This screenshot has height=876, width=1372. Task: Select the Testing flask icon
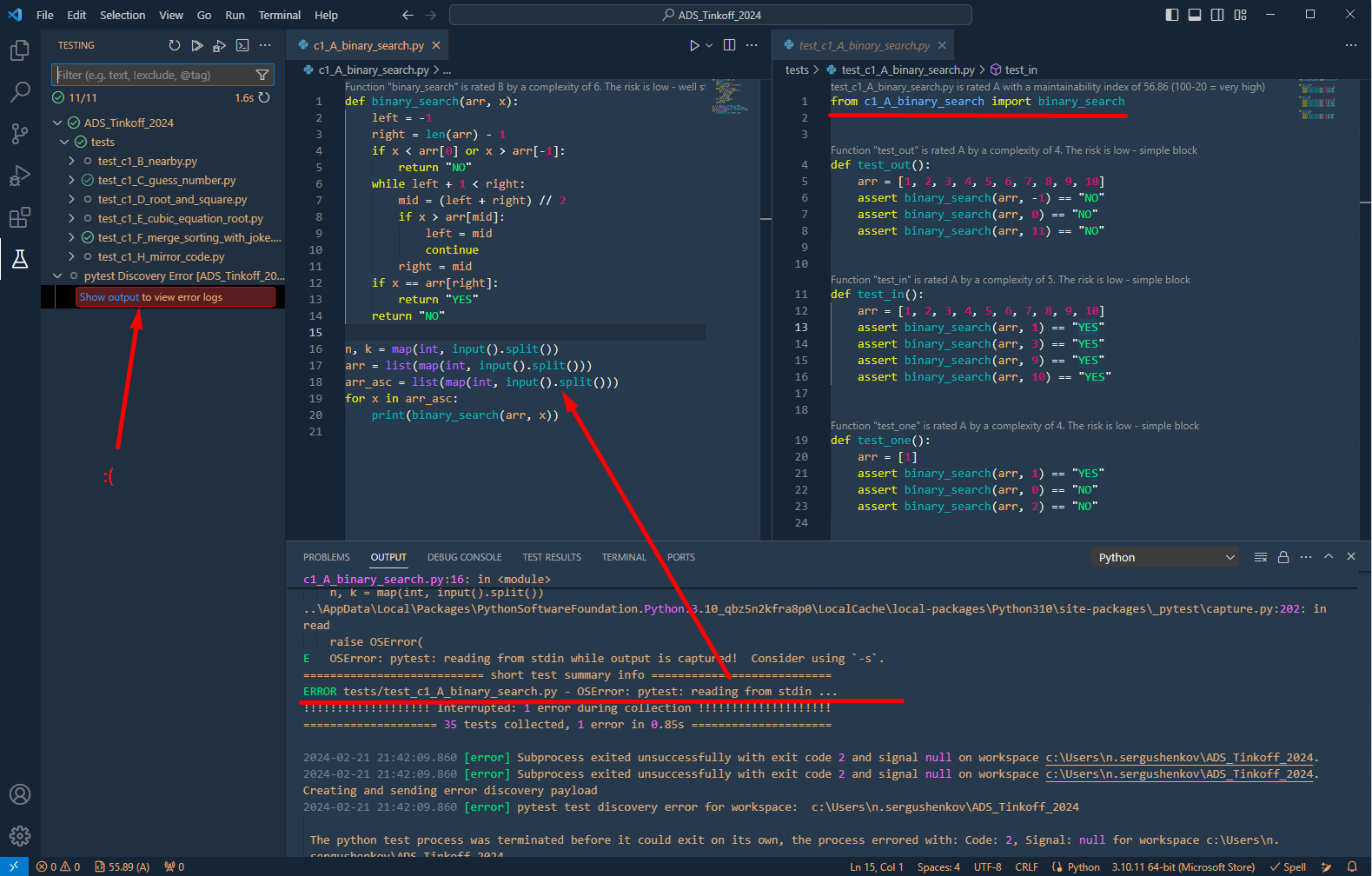(19, 259)
